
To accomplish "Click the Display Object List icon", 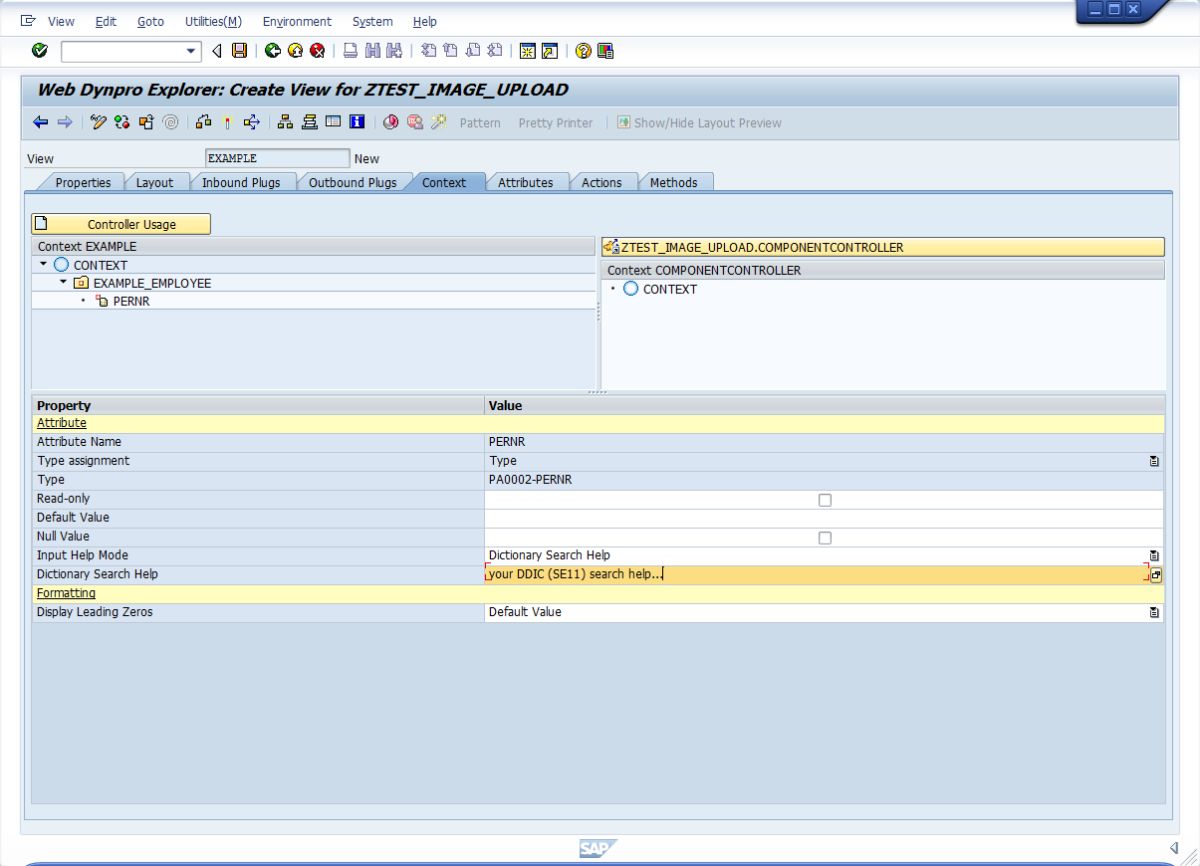I will point(285,123).
